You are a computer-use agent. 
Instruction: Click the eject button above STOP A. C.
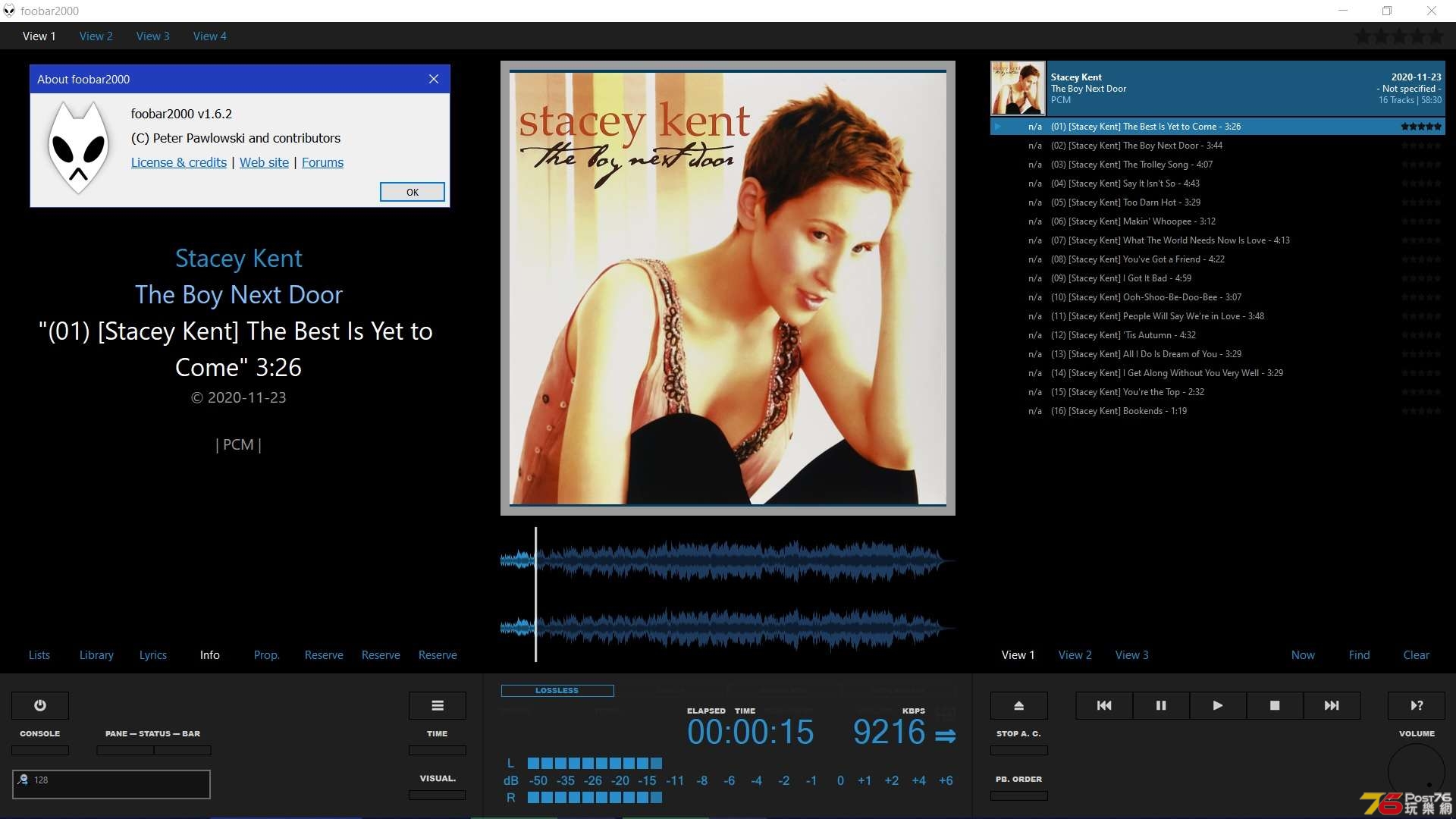[x=1019, y=705]
